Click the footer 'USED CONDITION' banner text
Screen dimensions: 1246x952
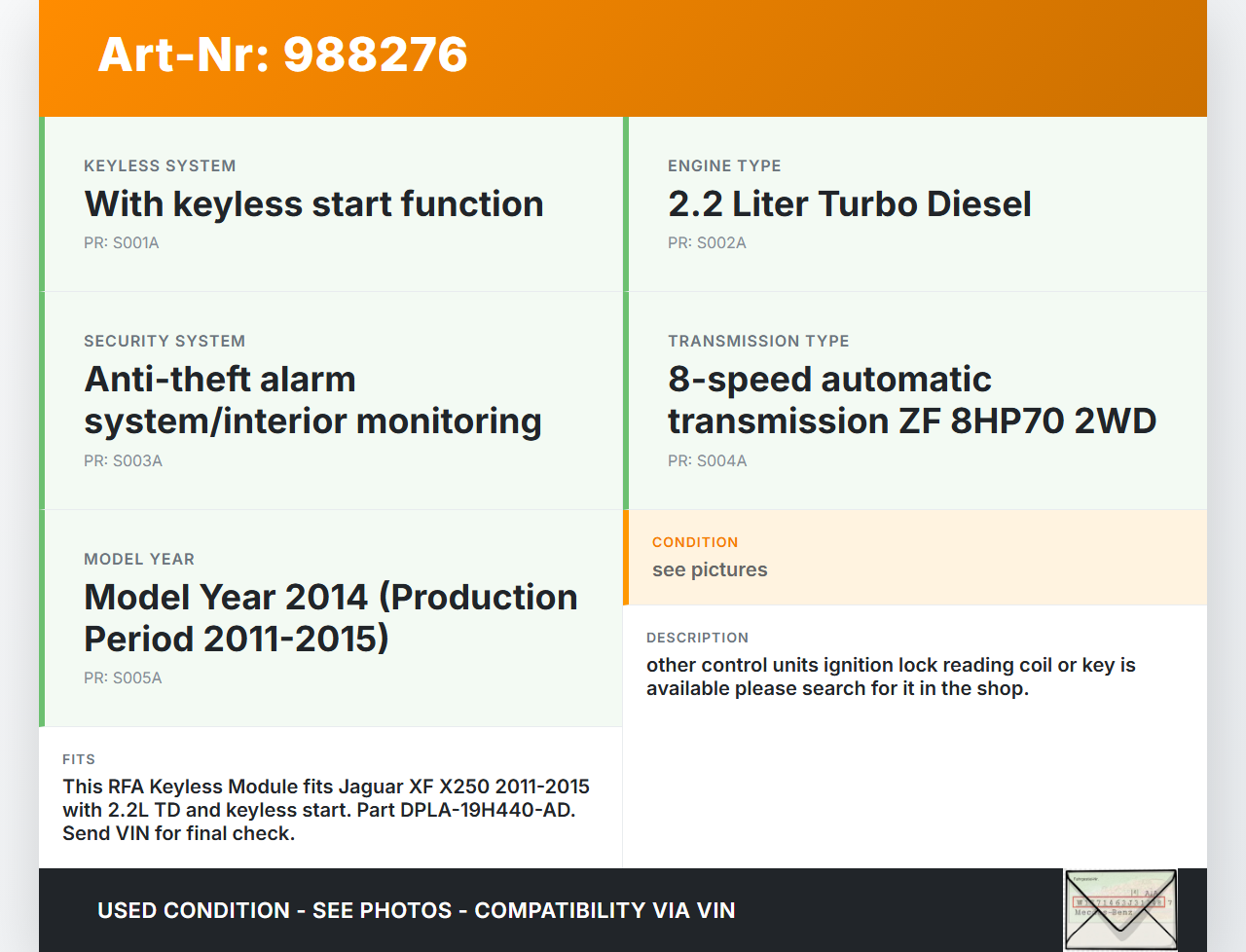pos(416,911)
